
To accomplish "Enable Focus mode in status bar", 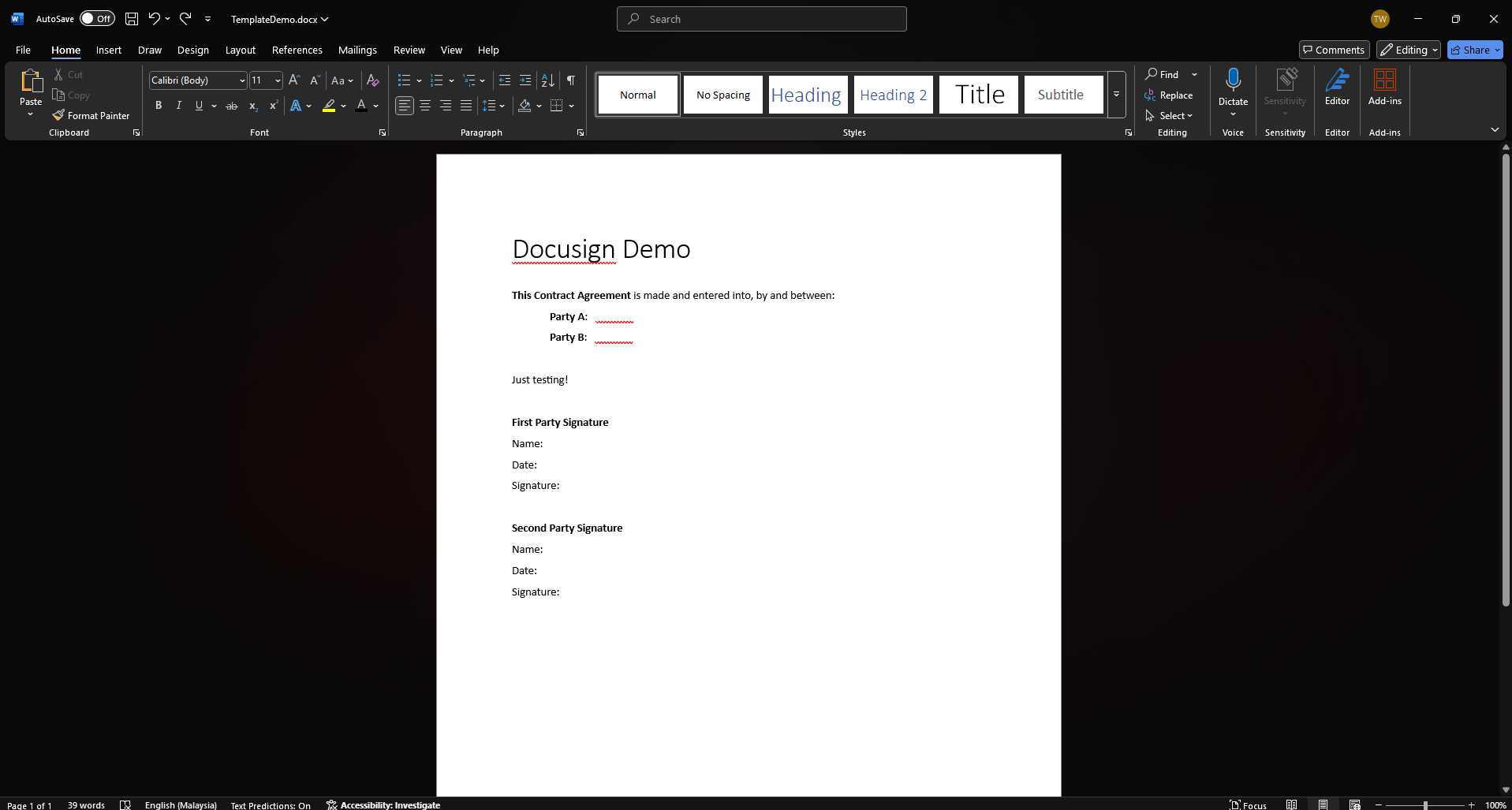I will point(1248,804).
